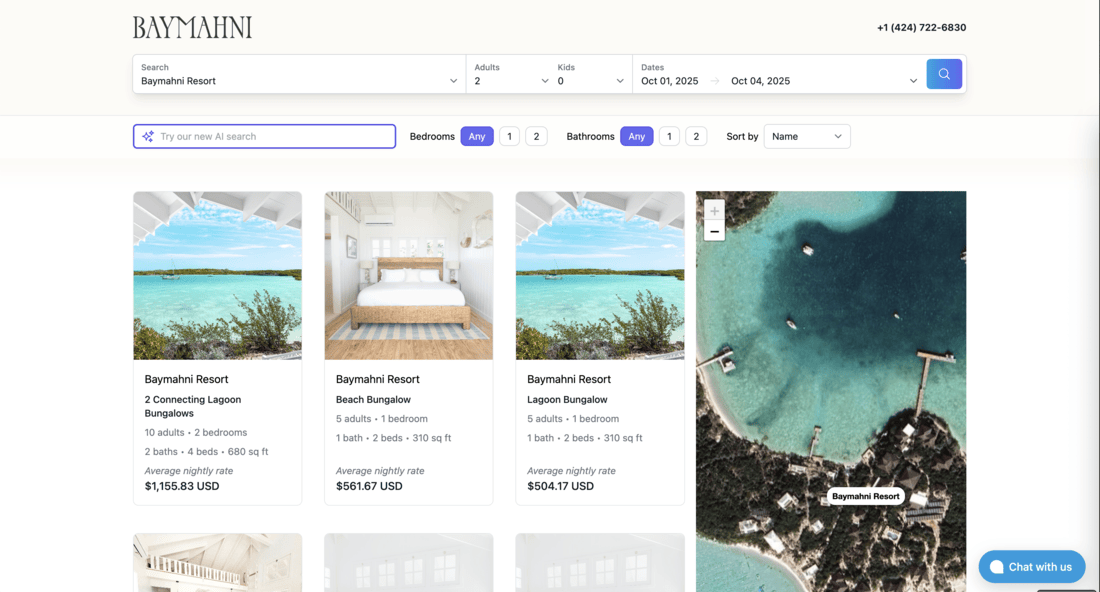
Task: Click the AI sparkle icon in search field
Action: (x=148, y=137)
